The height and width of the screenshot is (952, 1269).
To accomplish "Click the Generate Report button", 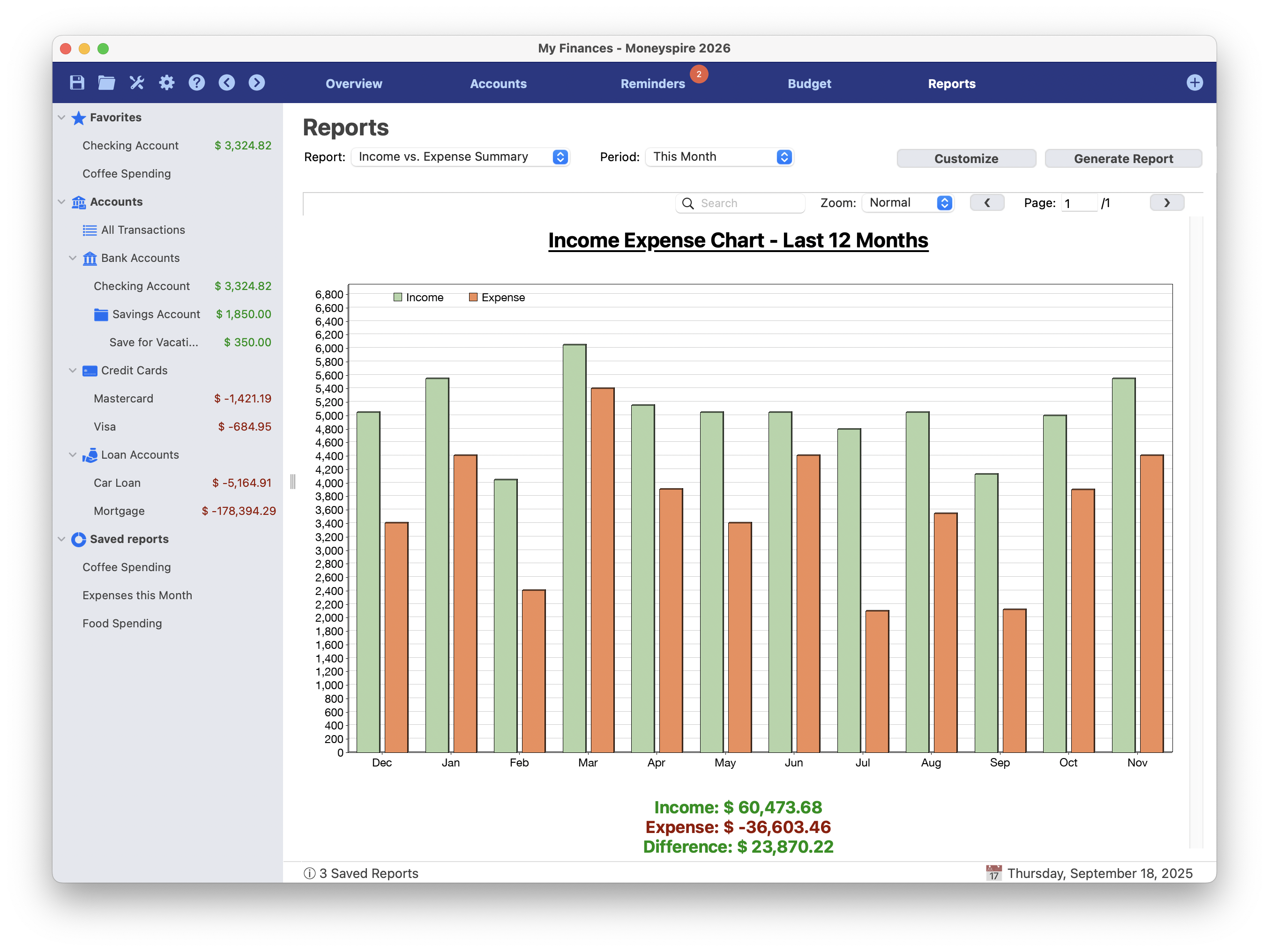I will point(1123,158).
